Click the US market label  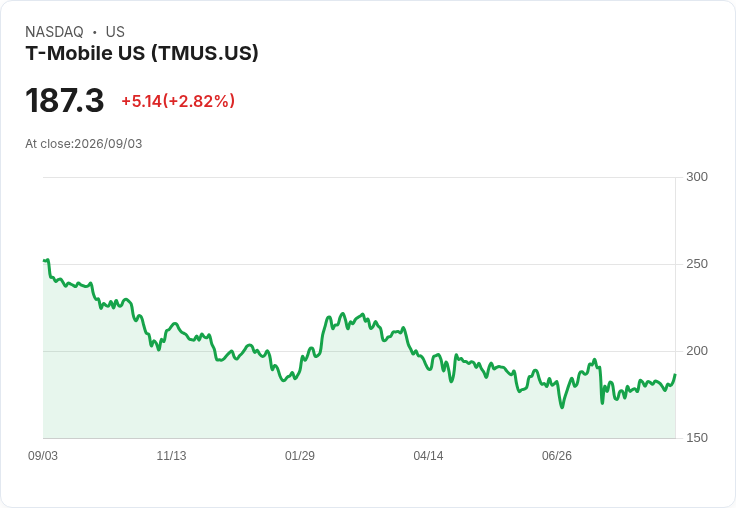pos(115,32)
